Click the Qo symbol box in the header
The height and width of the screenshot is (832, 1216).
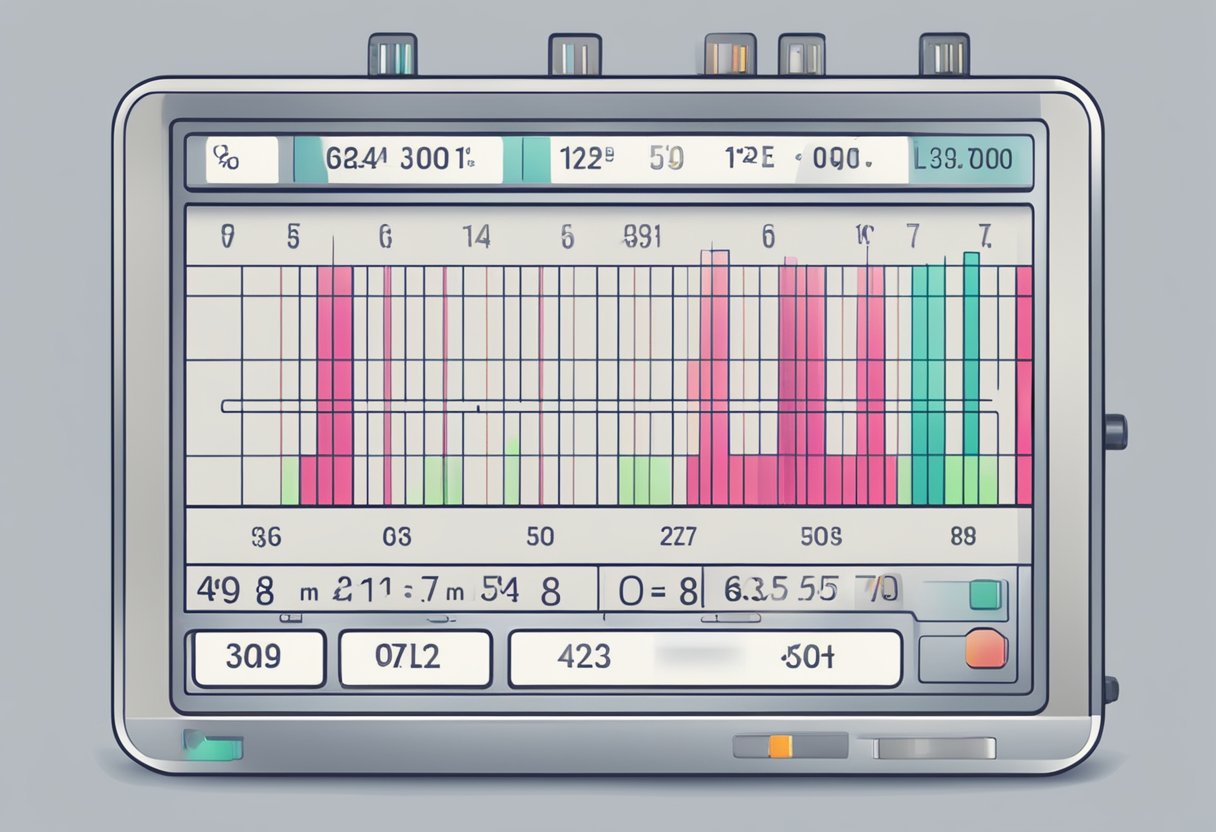(241, 160)
